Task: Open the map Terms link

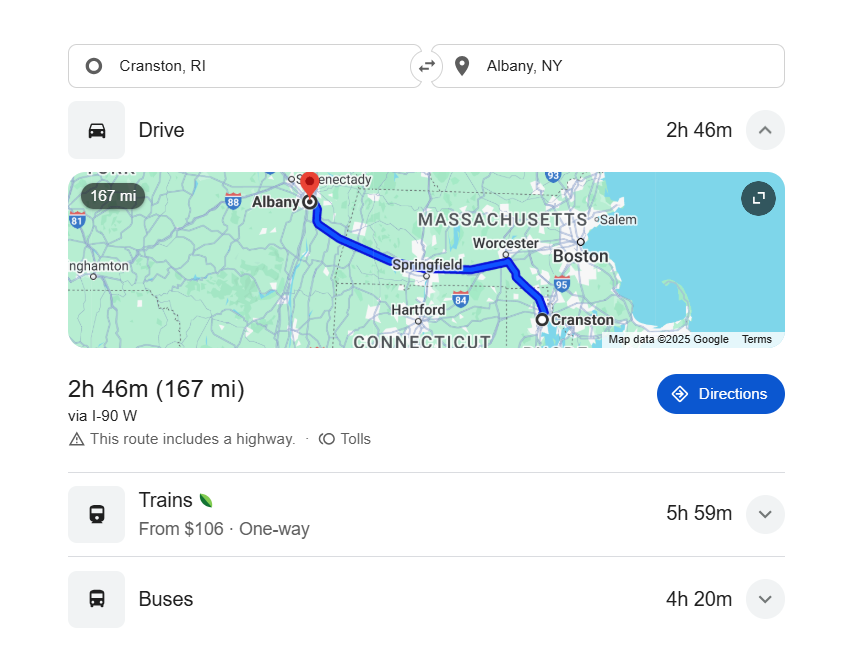Action: 756,340
